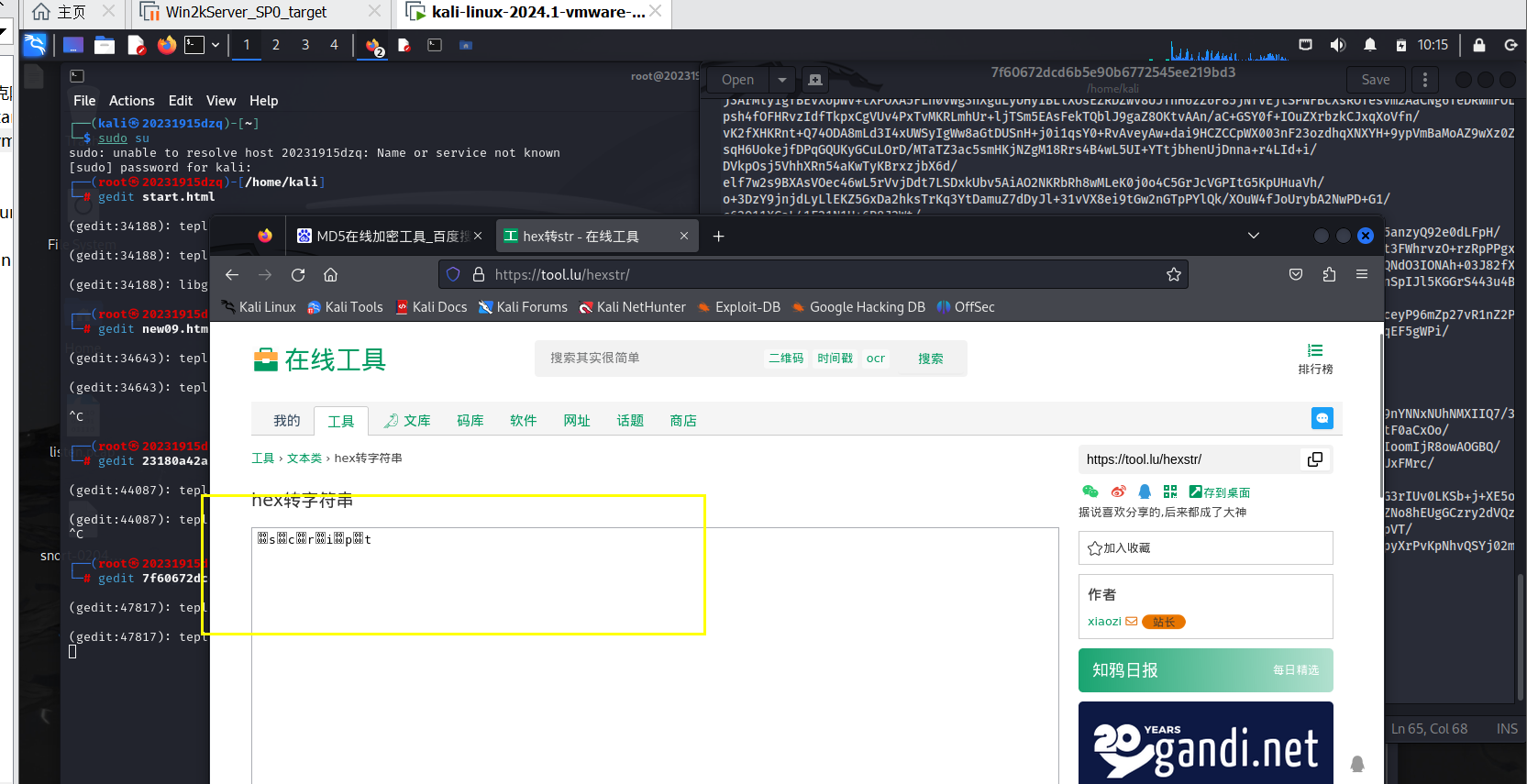Focus the URL bar showing tool.lu/hexstr
This screenshot has width=1527, height=784.
click(x=814, y=274)
